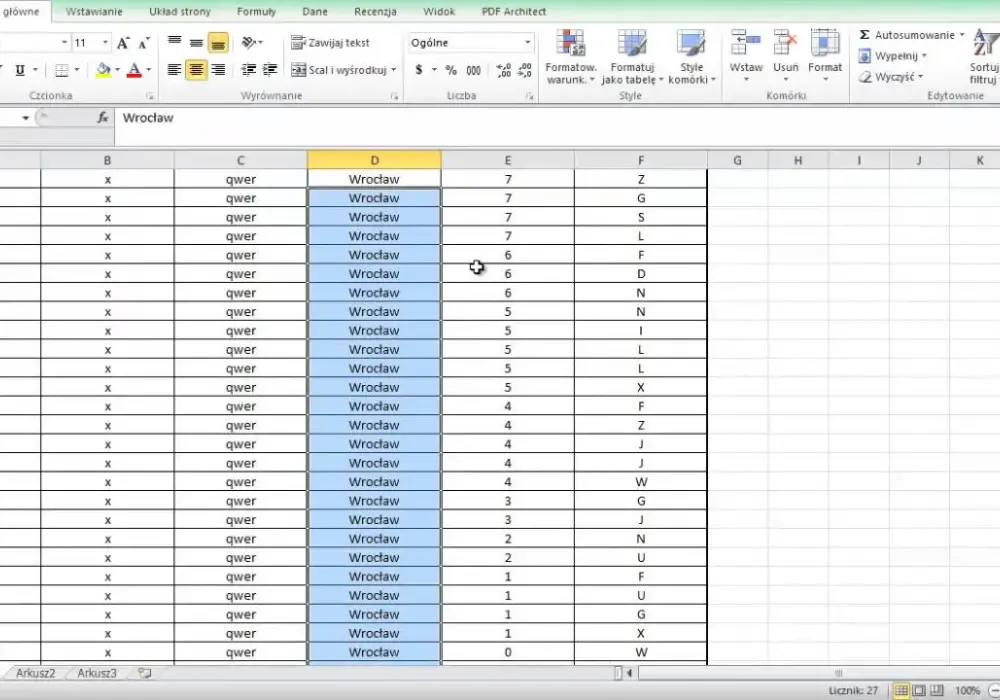This screenshot has height=700, width=1000.
Task: Open the Arkusz3 sheet tab
Action: coord(97,673)
